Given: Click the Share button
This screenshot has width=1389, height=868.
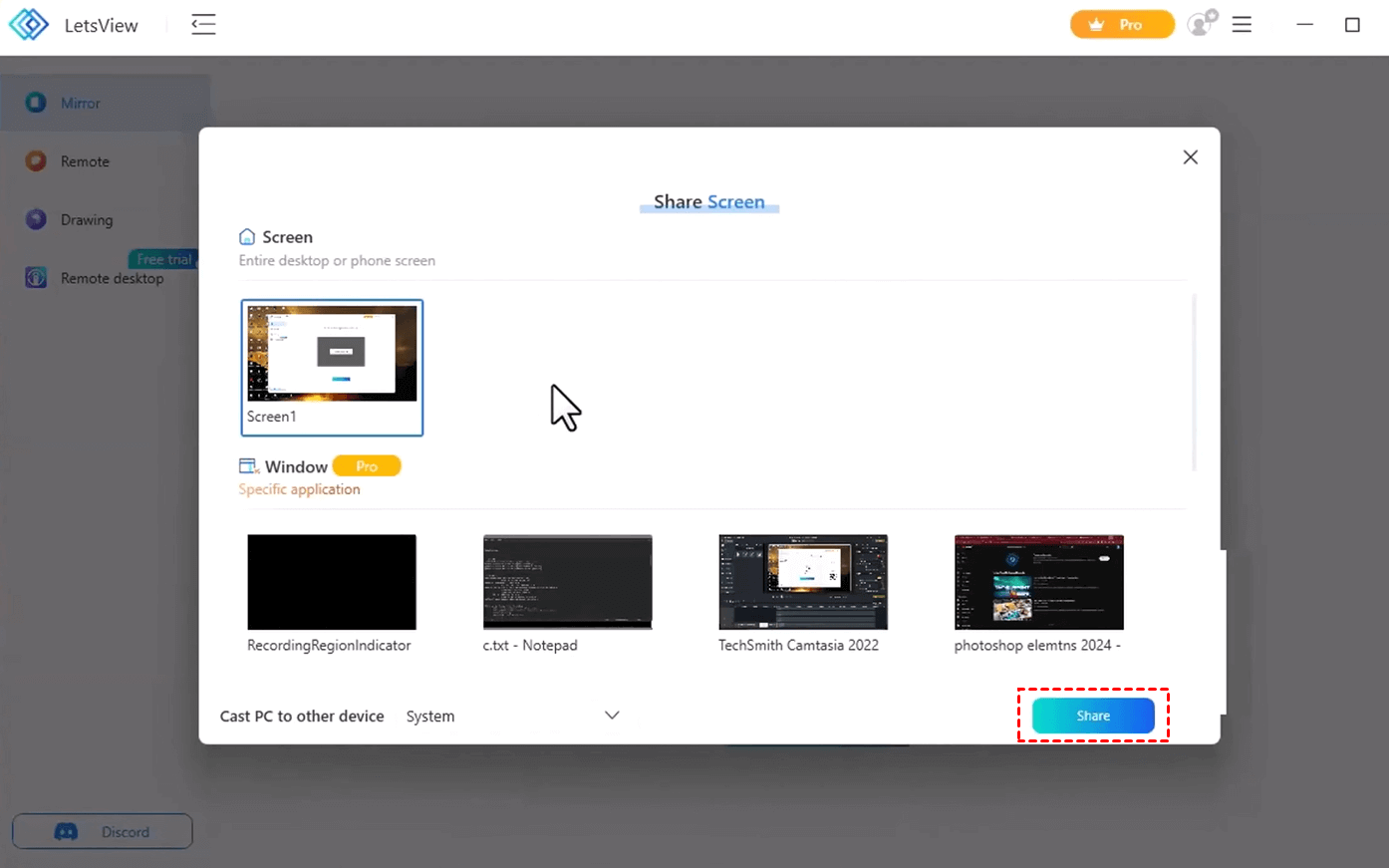Looking at the screenshot, I should [x=1093, y=716].
